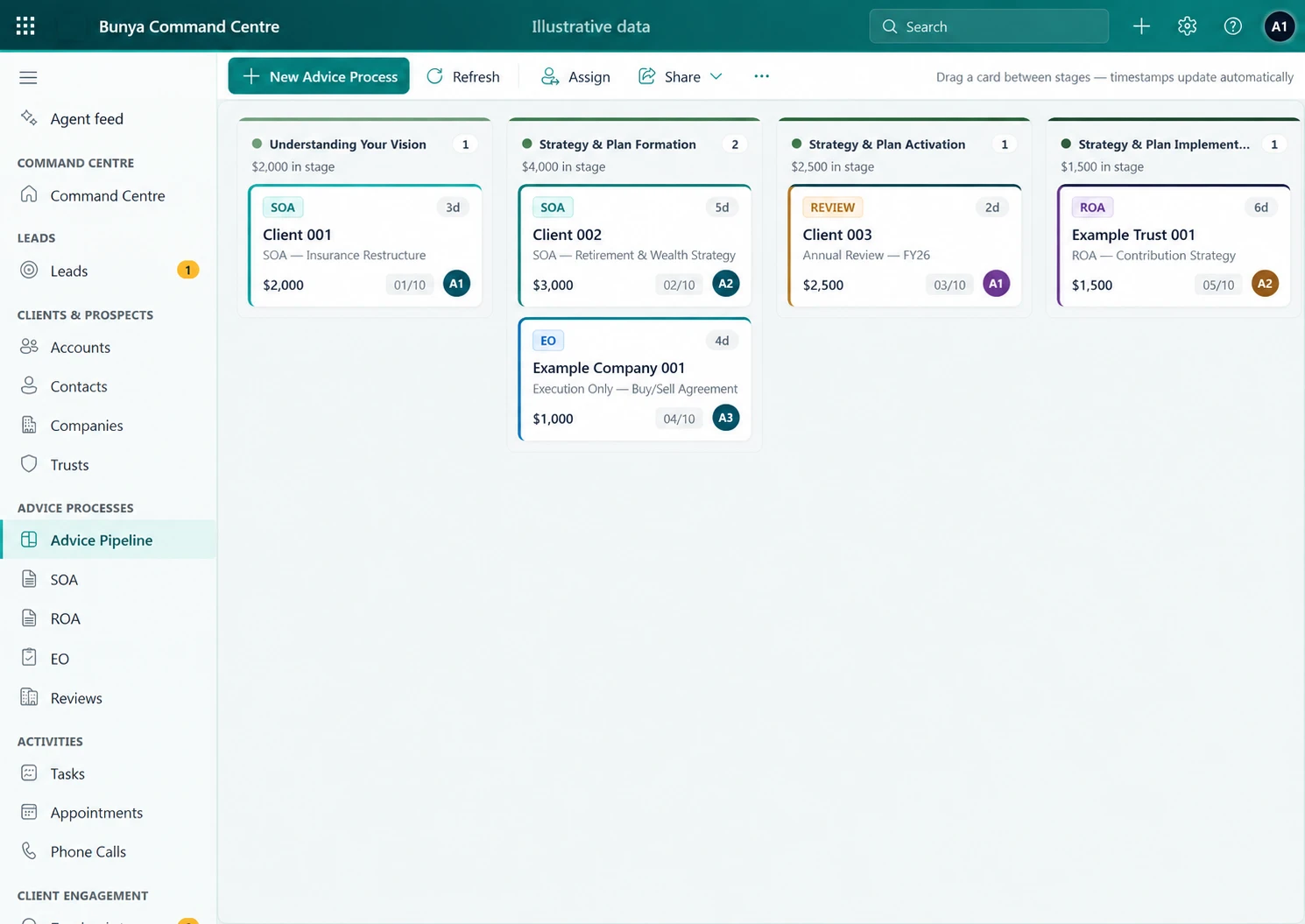Click the ROA tag on Example Trust 001
Viewport: 1305px width, 924px height.
click(1092, 208)
